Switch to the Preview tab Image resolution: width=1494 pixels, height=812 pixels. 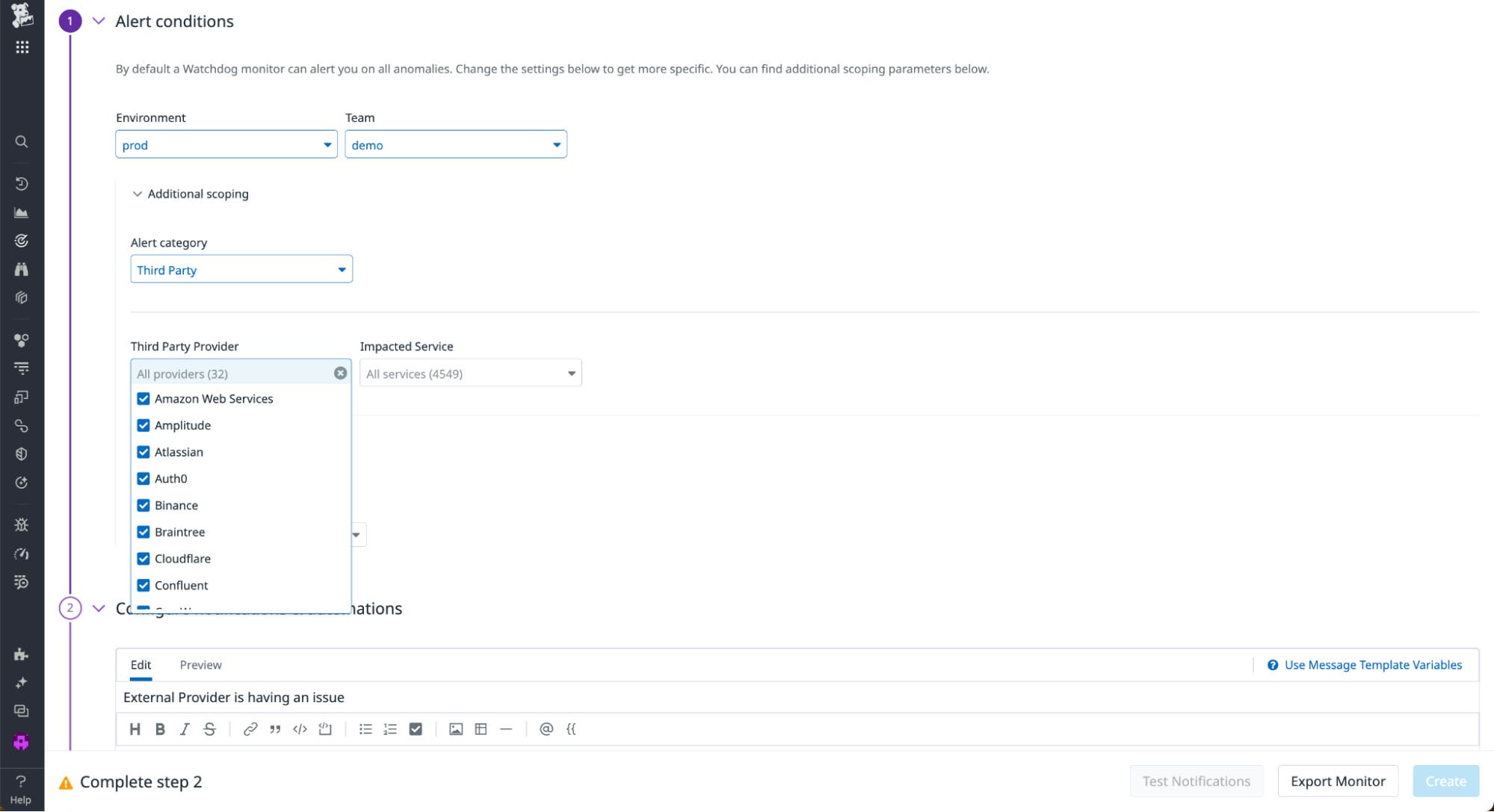[200, 665]
